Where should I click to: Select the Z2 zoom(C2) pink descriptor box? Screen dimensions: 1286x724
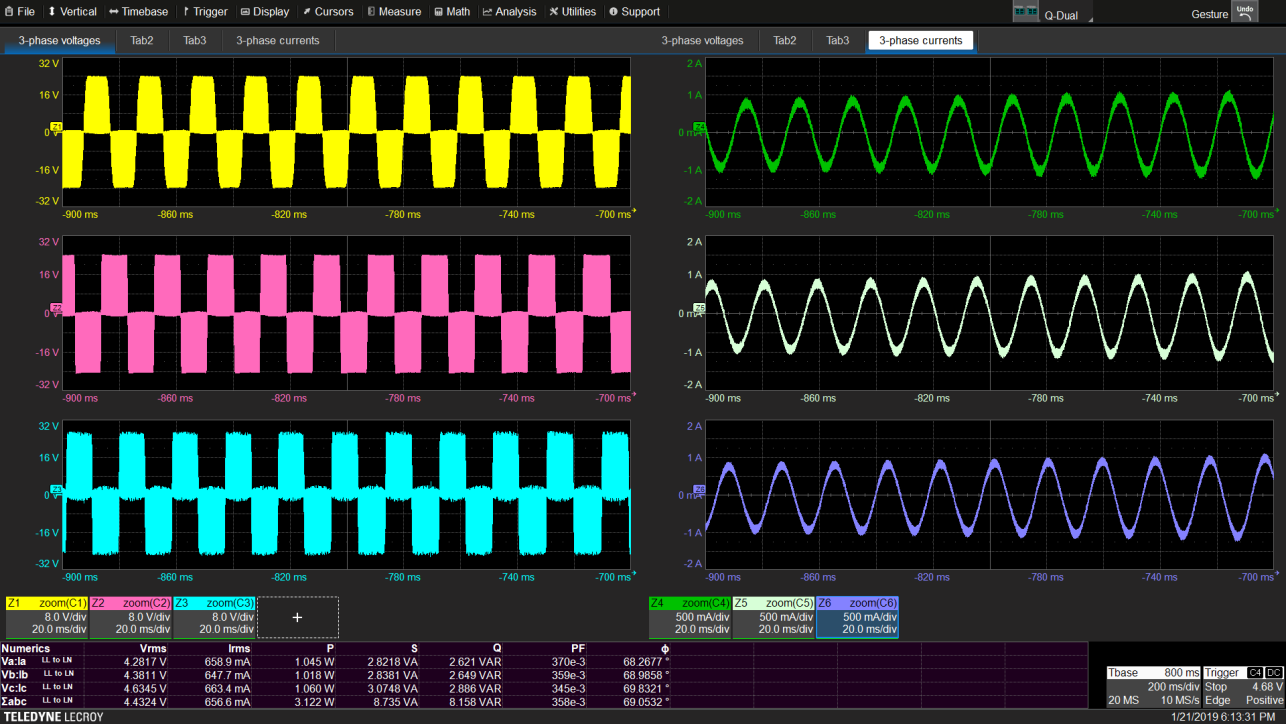pyautogui.click(x=130, y=617)
